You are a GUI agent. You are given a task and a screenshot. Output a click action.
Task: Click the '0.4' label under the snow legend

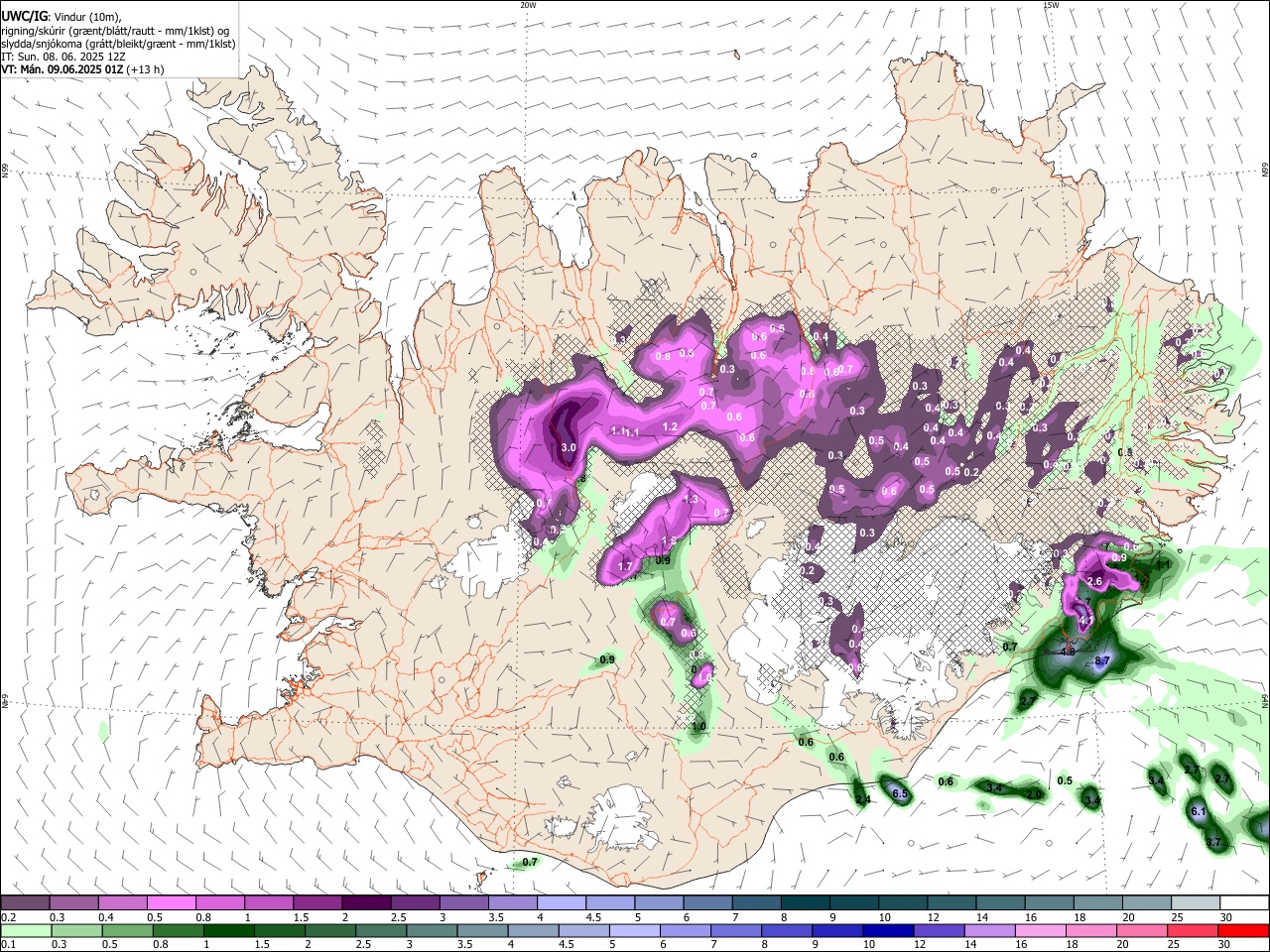[106, 917]
